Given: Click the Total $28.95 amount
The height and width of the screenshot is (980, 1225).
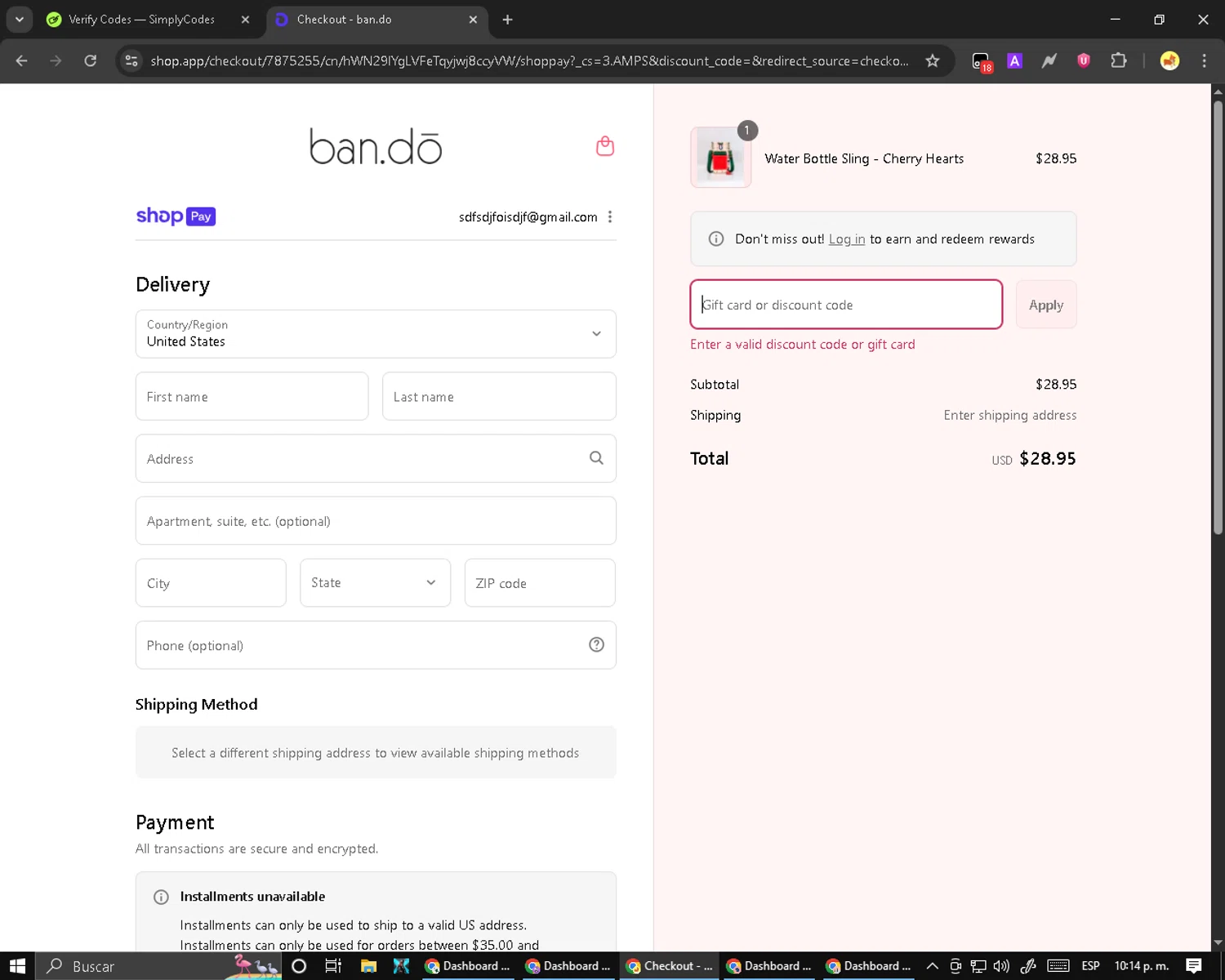Looking at the screenshot, I should [1047, 458].
